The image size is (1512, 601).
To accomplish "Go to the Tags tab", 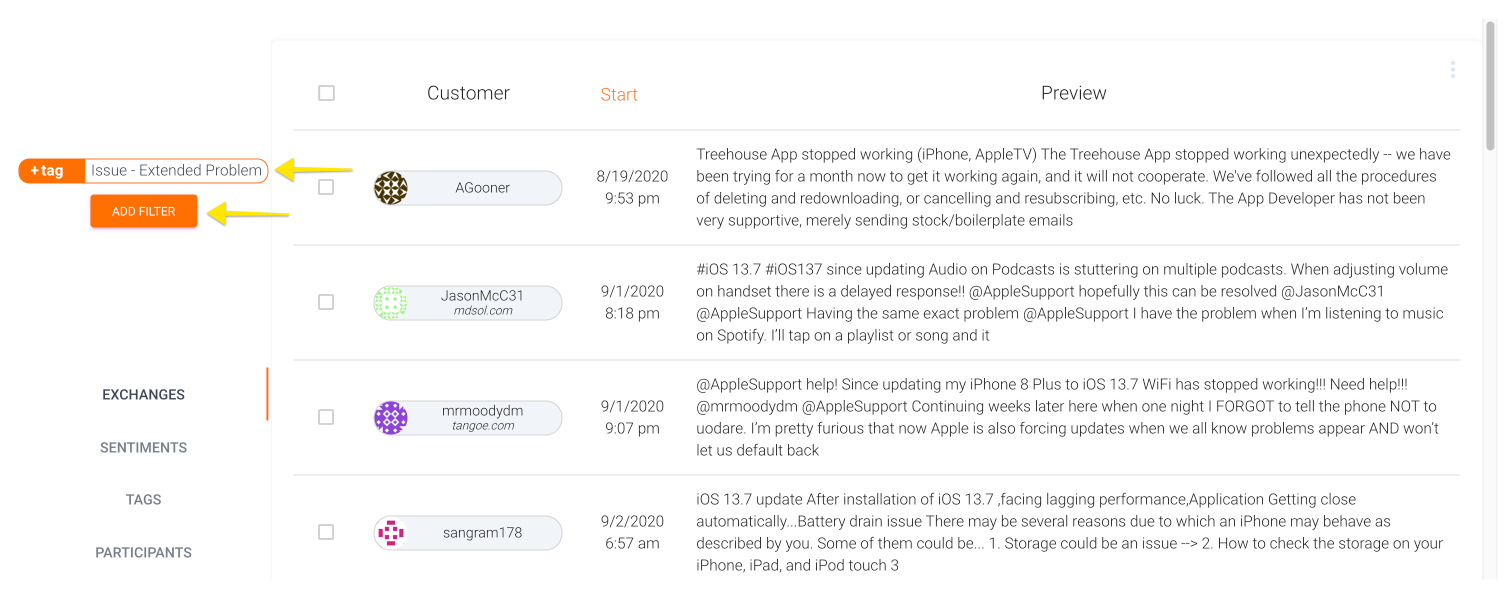I will (x=144, y=500).
